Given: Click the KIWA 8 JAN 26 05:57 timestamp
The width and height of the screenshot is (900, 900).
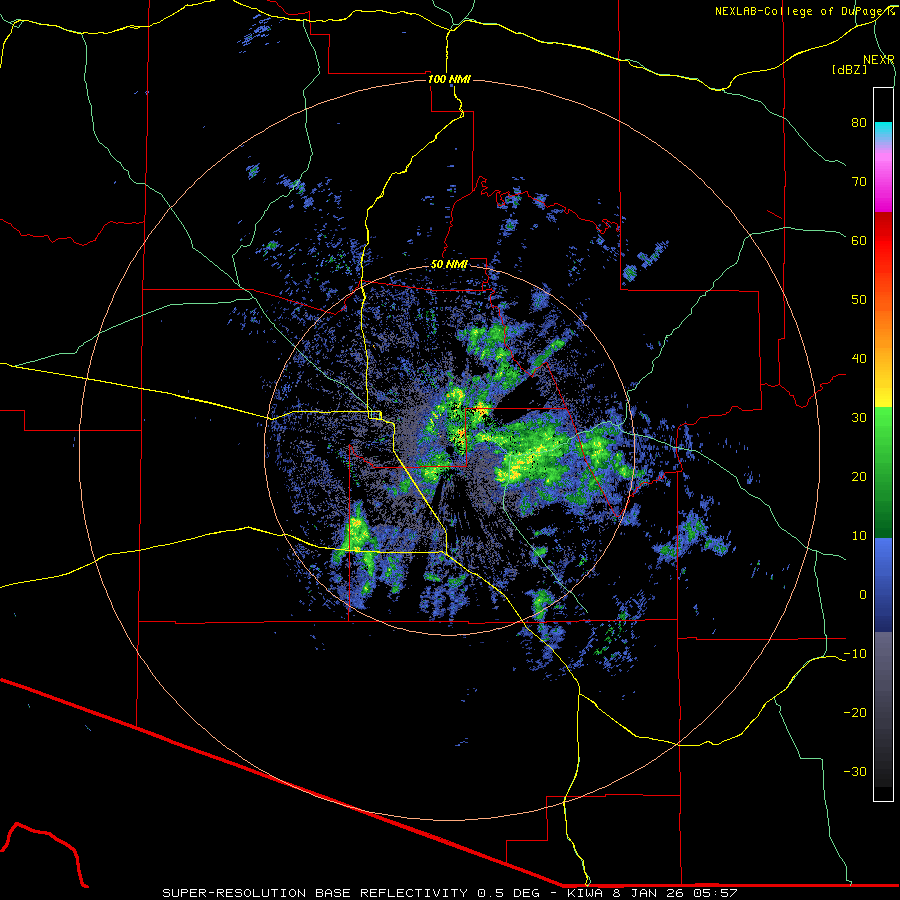Looking at the screenshot, I should tap(652, 893).
